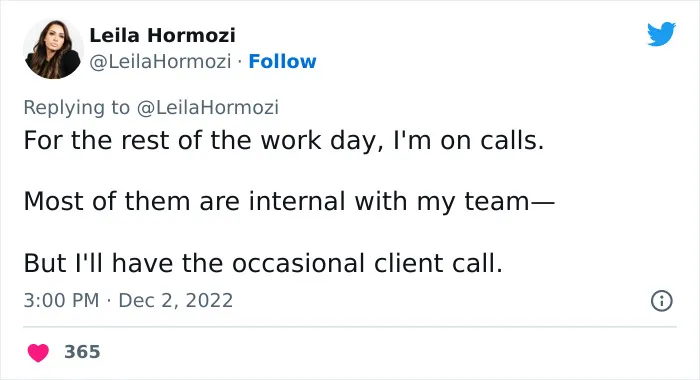The width and height of the screenshot is (700, 380).
Task: Like the tweet with the pink heart
Action: (x=38, y=353)
